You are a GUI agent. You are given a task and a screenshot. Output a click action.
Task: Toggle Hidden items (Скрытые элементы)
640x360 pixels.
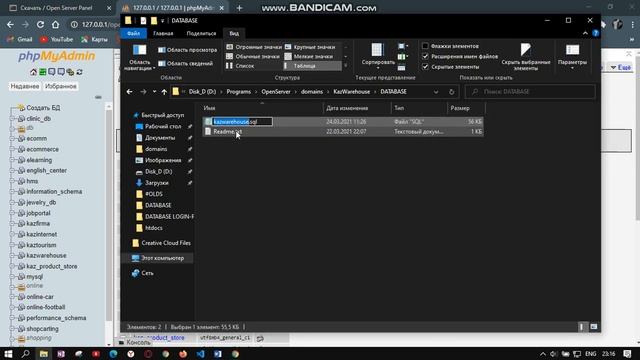451,67
